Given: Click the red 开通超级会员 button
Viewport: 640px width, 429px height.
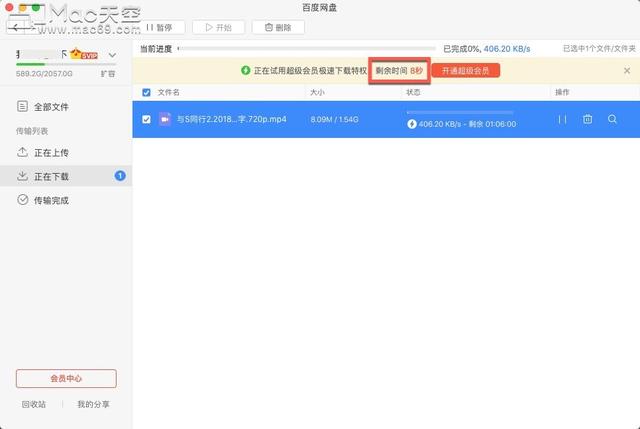Looking at the screenshot, I should click(x=466, y=71).
